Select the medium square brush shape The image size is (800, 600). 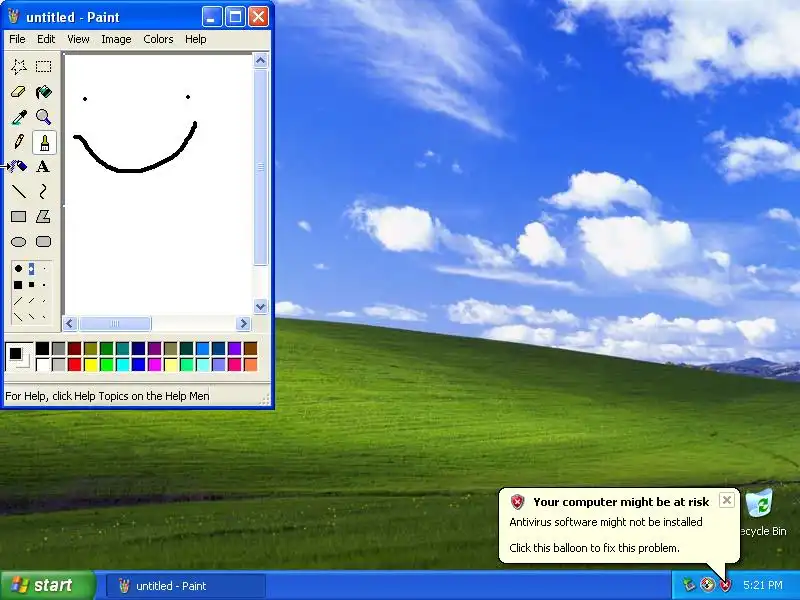click(32, 285)
